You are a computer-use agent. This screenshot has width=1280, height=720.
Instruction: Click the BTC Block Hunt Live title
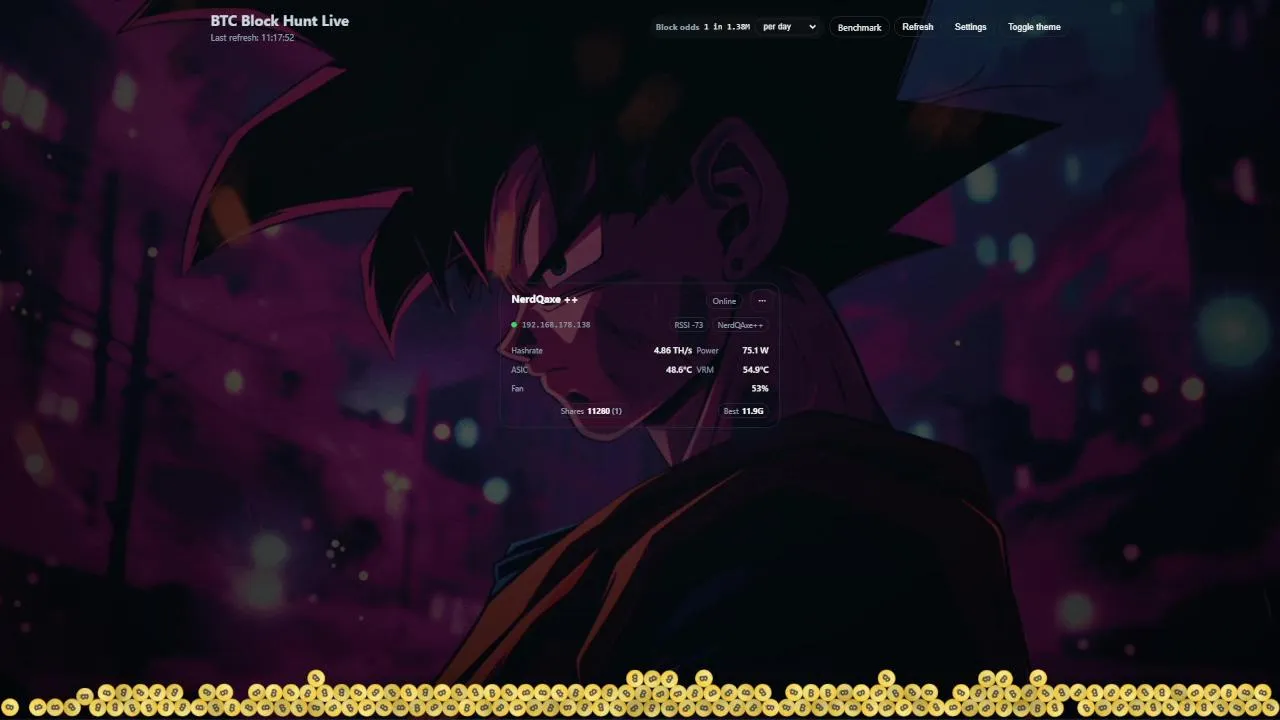[x=280, y=20]
